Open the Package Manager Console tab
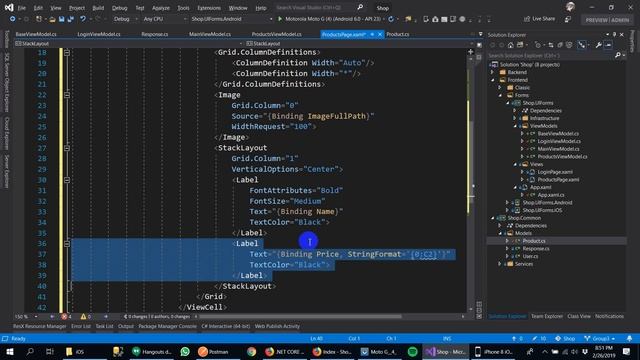This screenshot has width=640, height=360. click(167, 326)
